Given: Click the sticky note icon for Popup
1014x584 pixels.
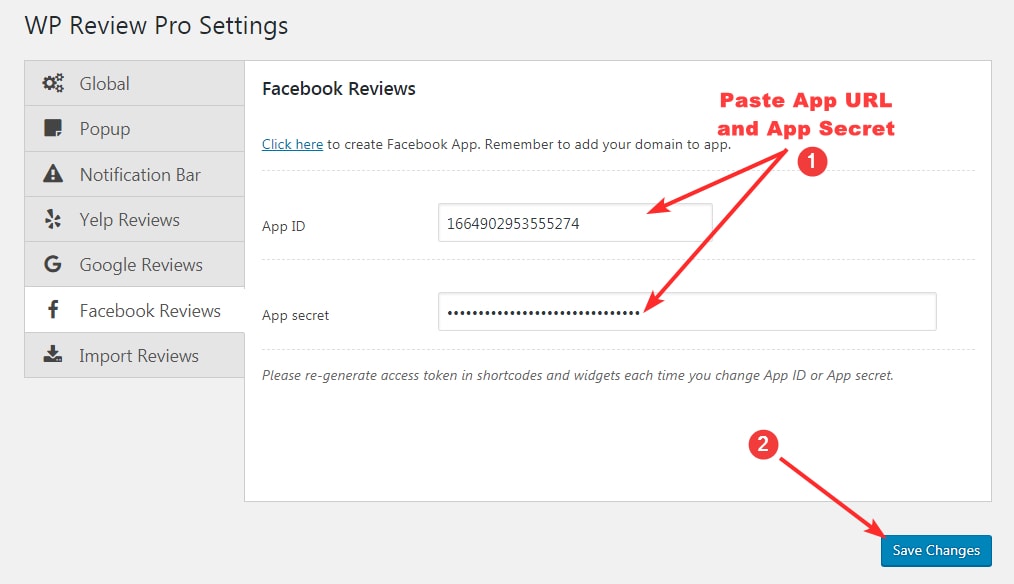Looking at the screenshot, I should pos(53,129).
